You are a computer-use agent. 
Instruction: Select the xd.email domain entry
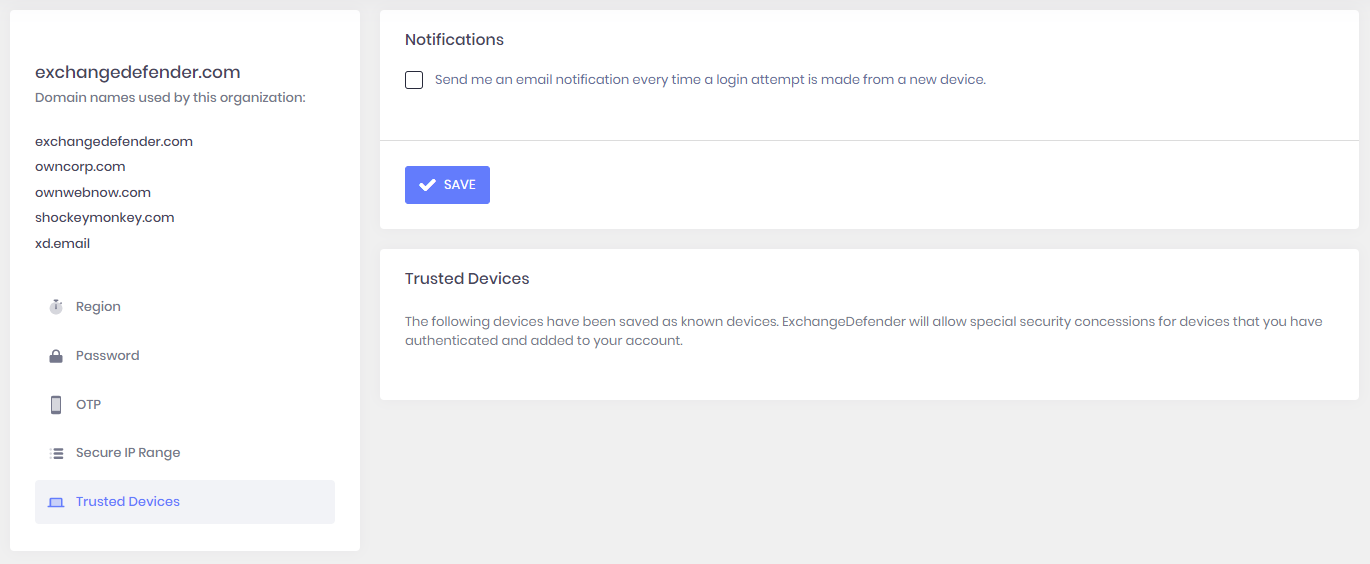[62, 243]
